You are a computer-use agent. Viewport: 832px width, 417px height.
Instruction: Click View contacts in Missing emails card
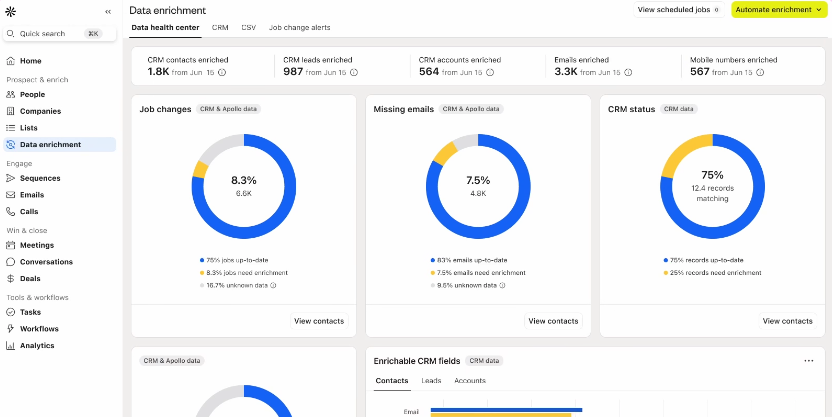pos(553,321)
